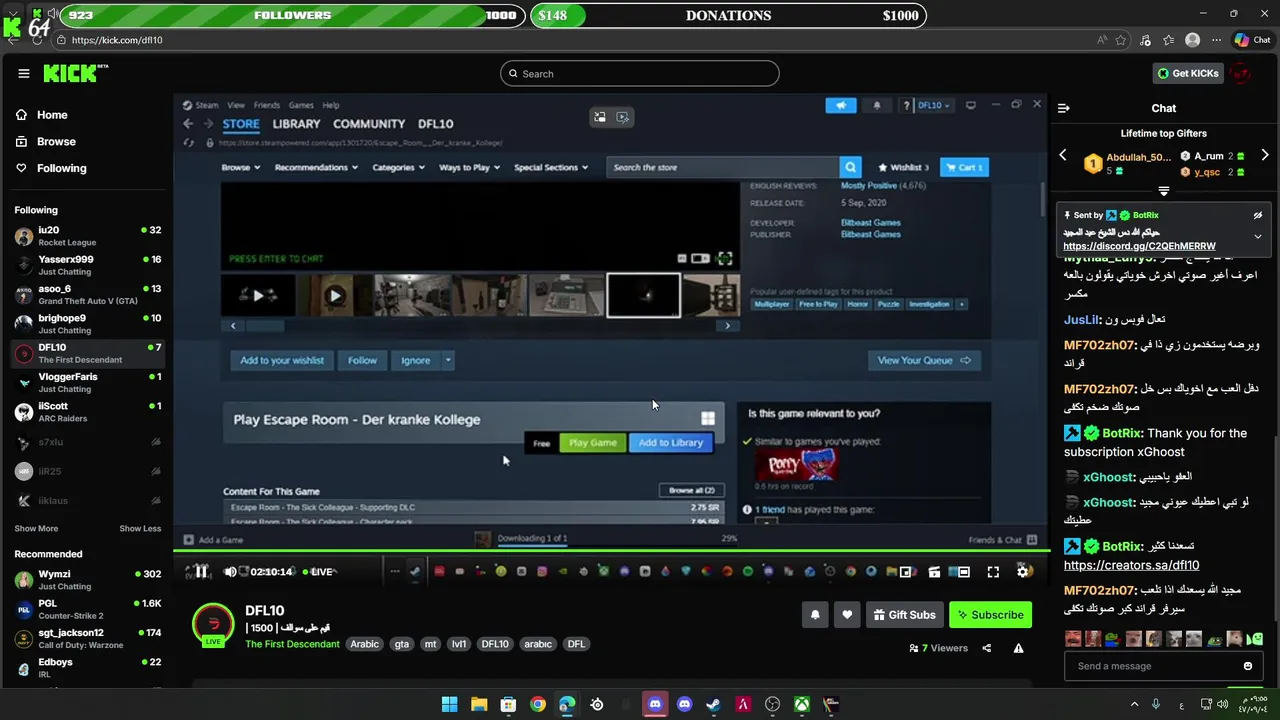Screen dimensions: 1280x720
Task: Open Xbox app from taskbar
Action: pos(801,705)
